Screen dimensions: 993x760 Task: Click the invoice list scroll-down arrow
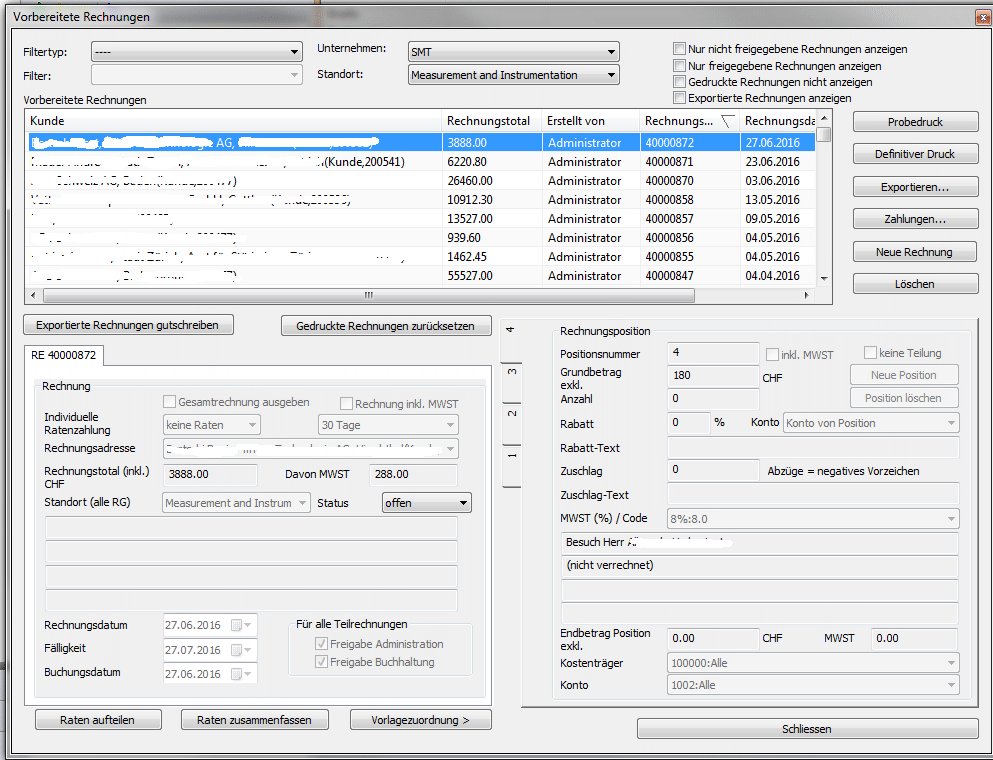click(824, 278)
